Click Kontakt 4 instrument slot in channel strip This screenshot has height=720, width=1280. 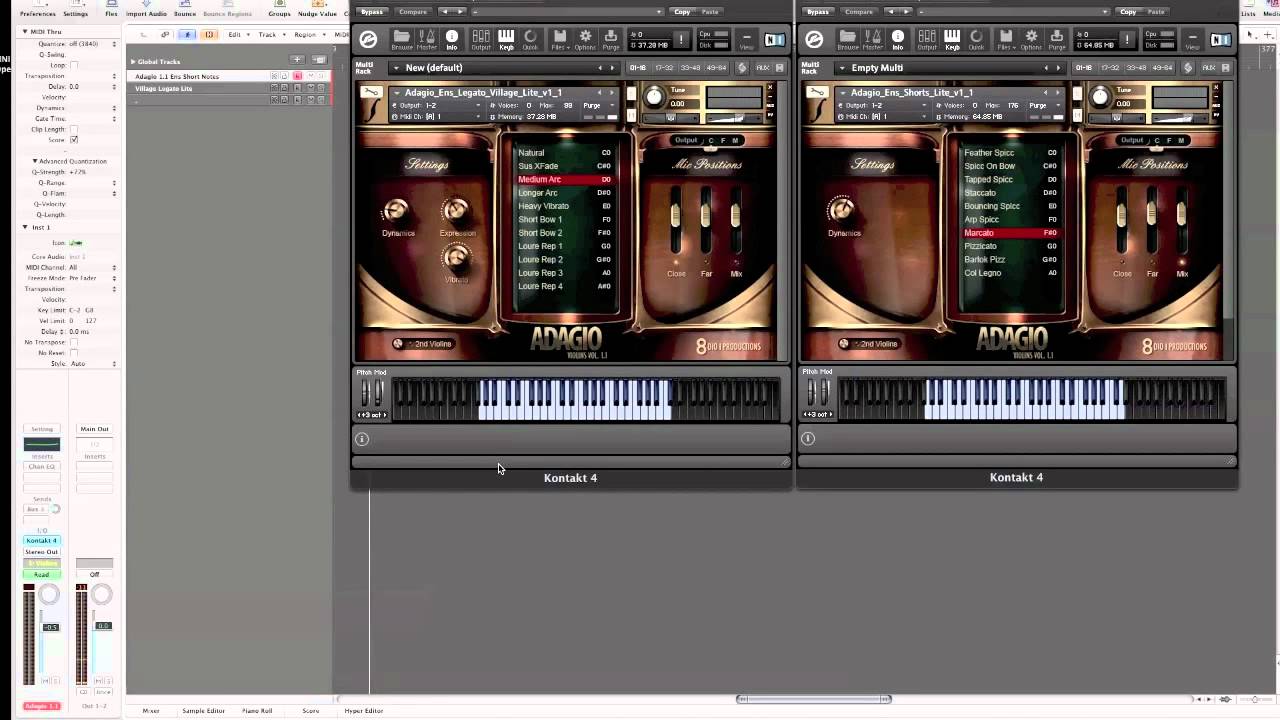(x=42, y=541)
